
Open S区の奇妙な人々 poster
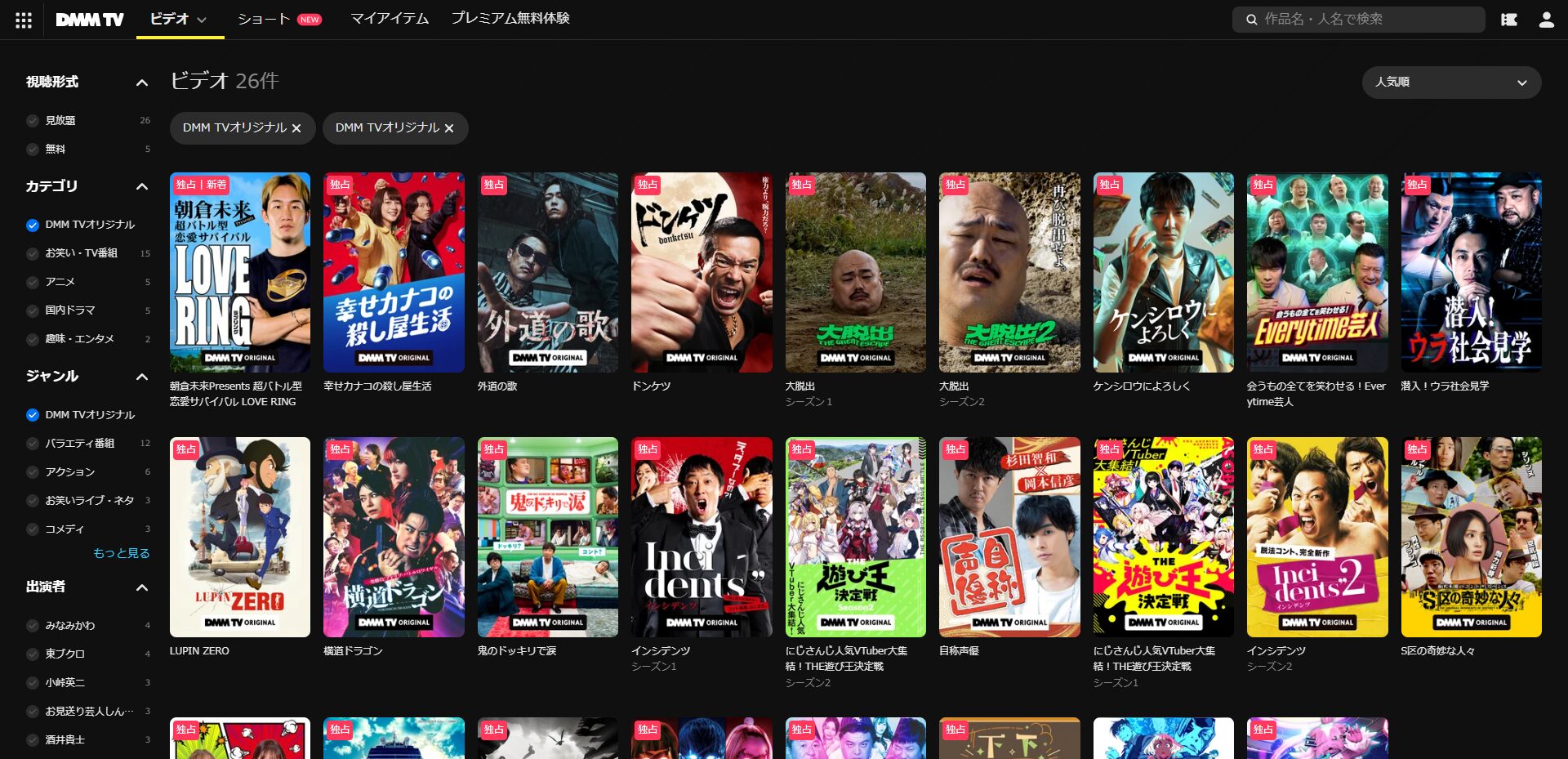pyautogui.click(x=1472, y=538)
